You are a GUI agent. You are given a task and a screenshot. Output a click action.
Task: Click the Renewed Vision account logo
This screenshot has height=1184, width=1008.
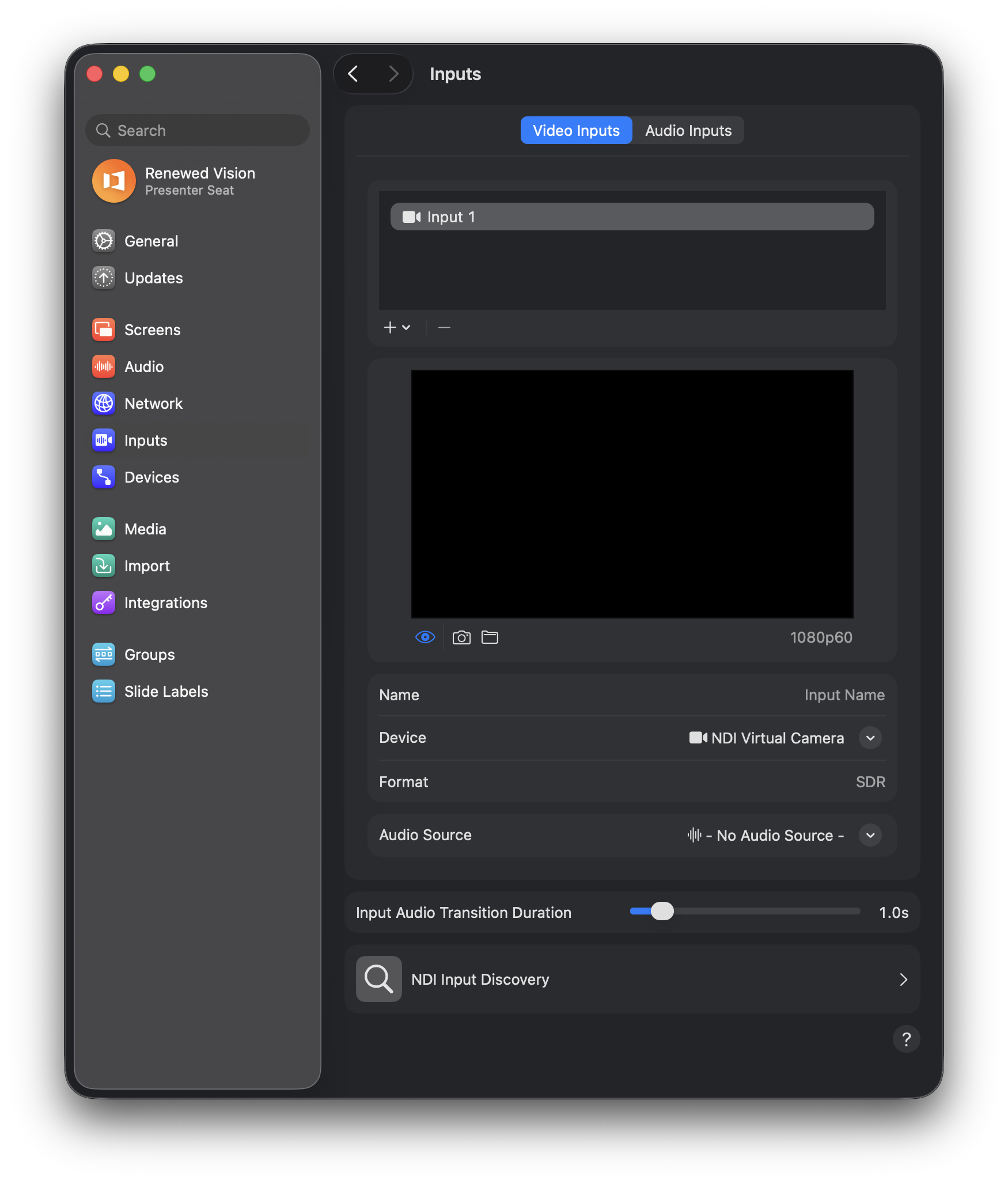(x=114, y=181)
